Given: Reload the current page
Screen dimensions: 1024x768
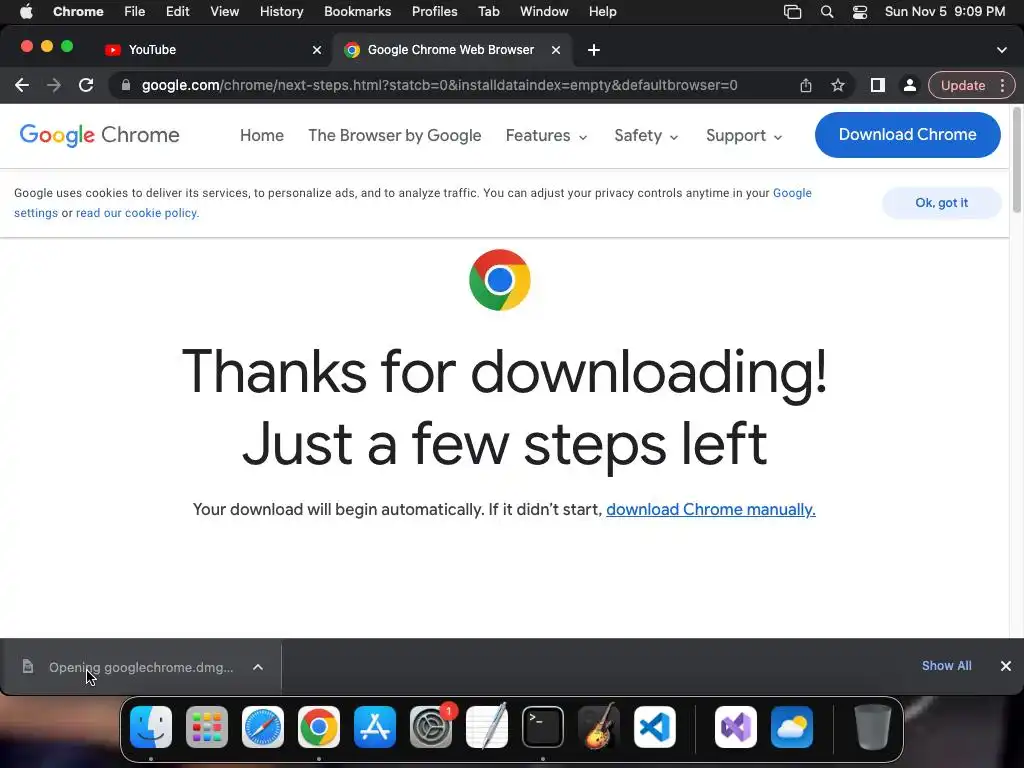Looking at the screenshot, I should tap(86, 85).
